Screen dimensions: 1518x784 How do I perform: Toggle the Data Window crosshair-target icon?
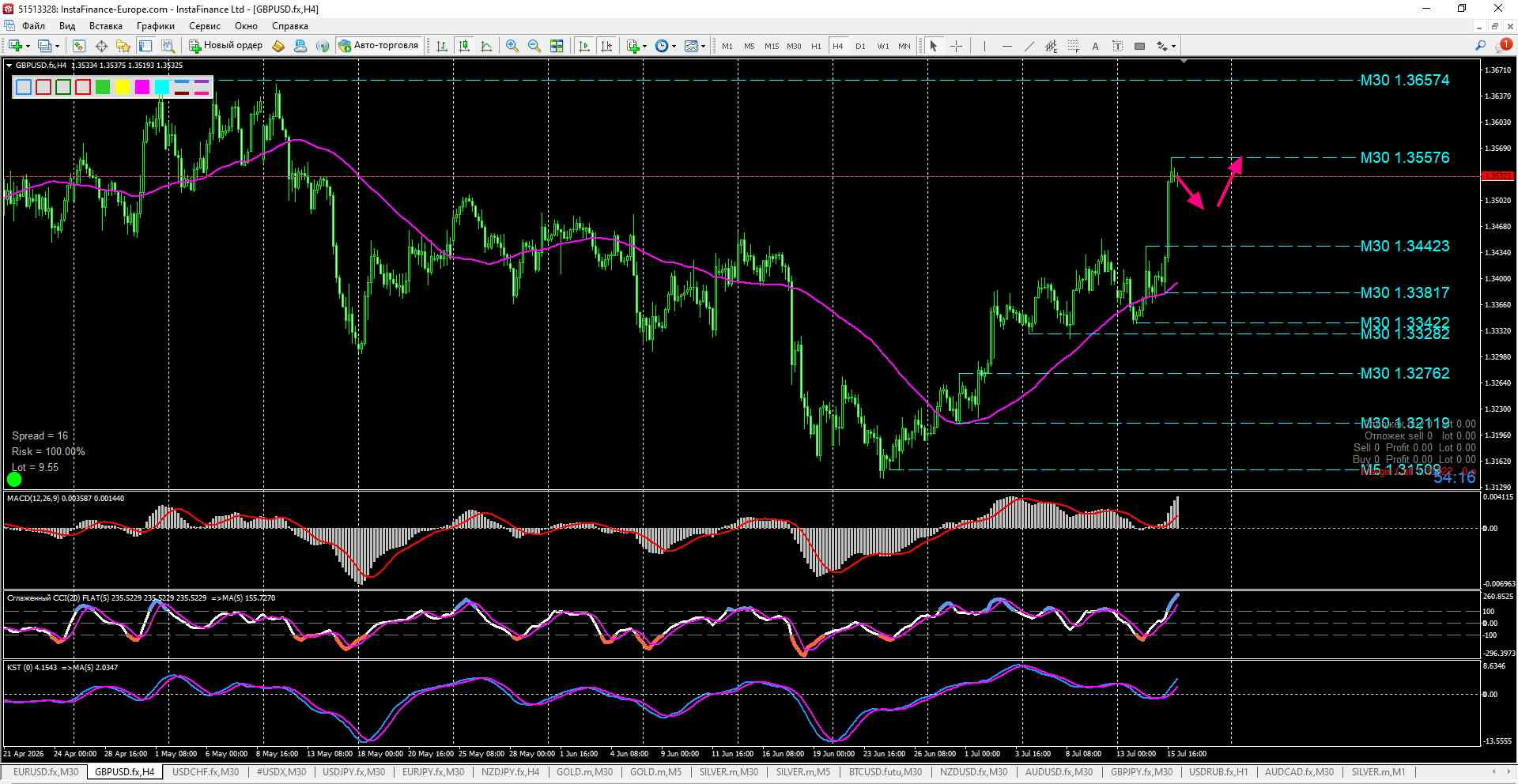coord(101,46)
